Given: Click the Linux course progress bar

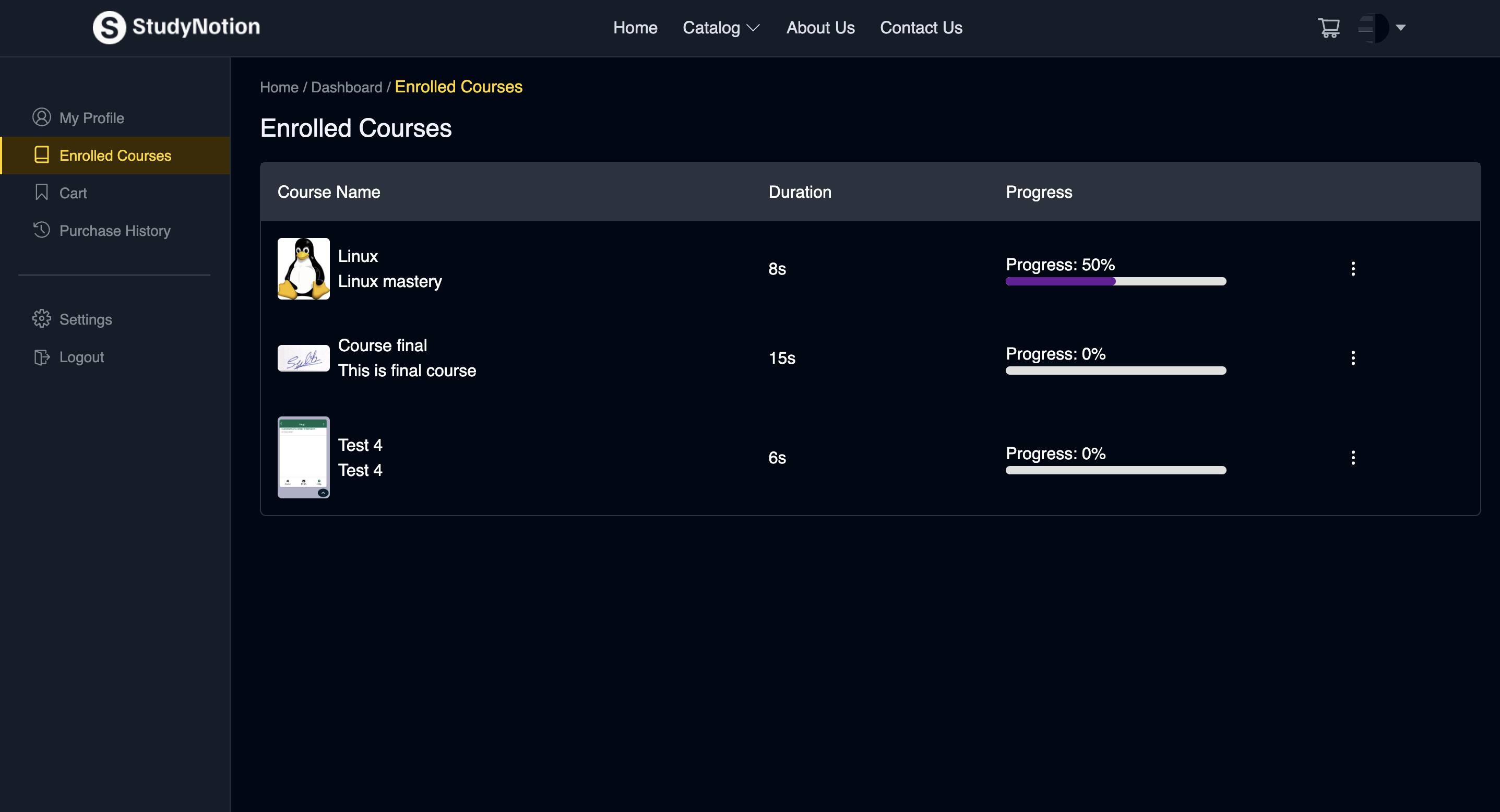Looking at the screenshot, I should coord(1115,281).
